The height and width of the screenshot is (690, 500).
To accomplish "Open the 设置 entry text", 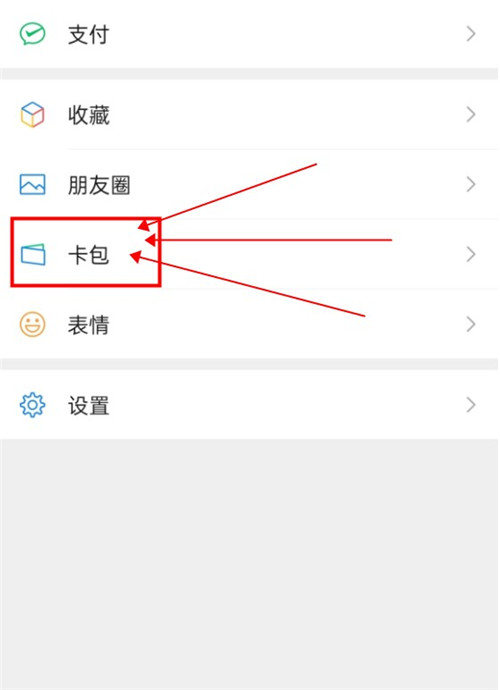I will 88,405.
